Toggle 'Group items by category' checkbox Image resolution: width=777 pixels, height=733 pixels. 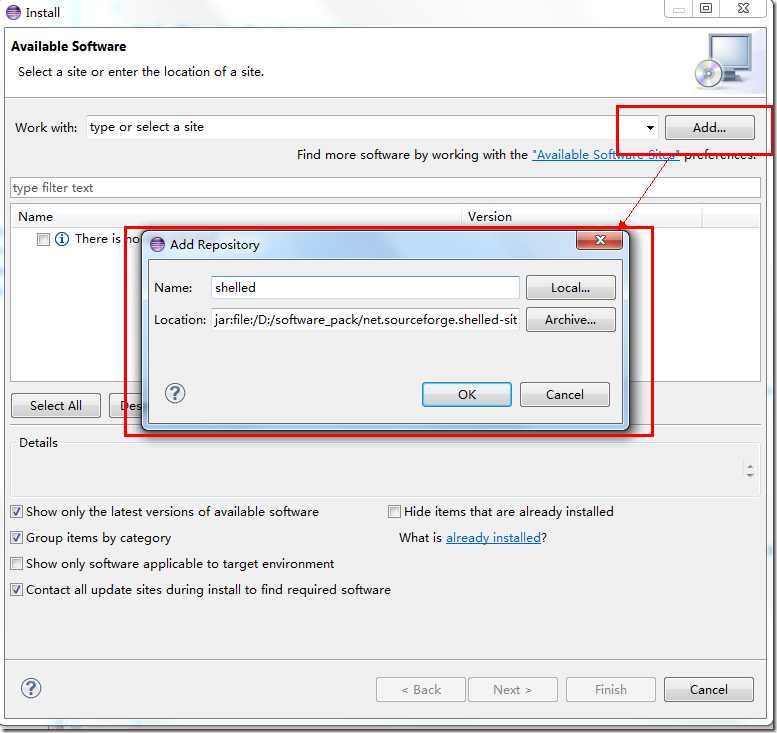(16, 537)
